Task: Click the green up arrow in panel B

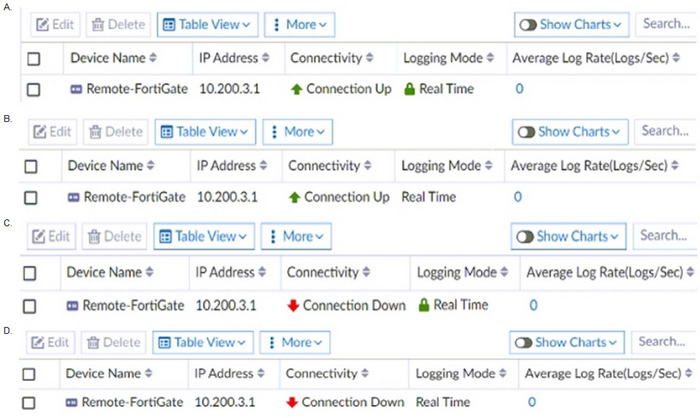Action: click(x=294, y=197)
